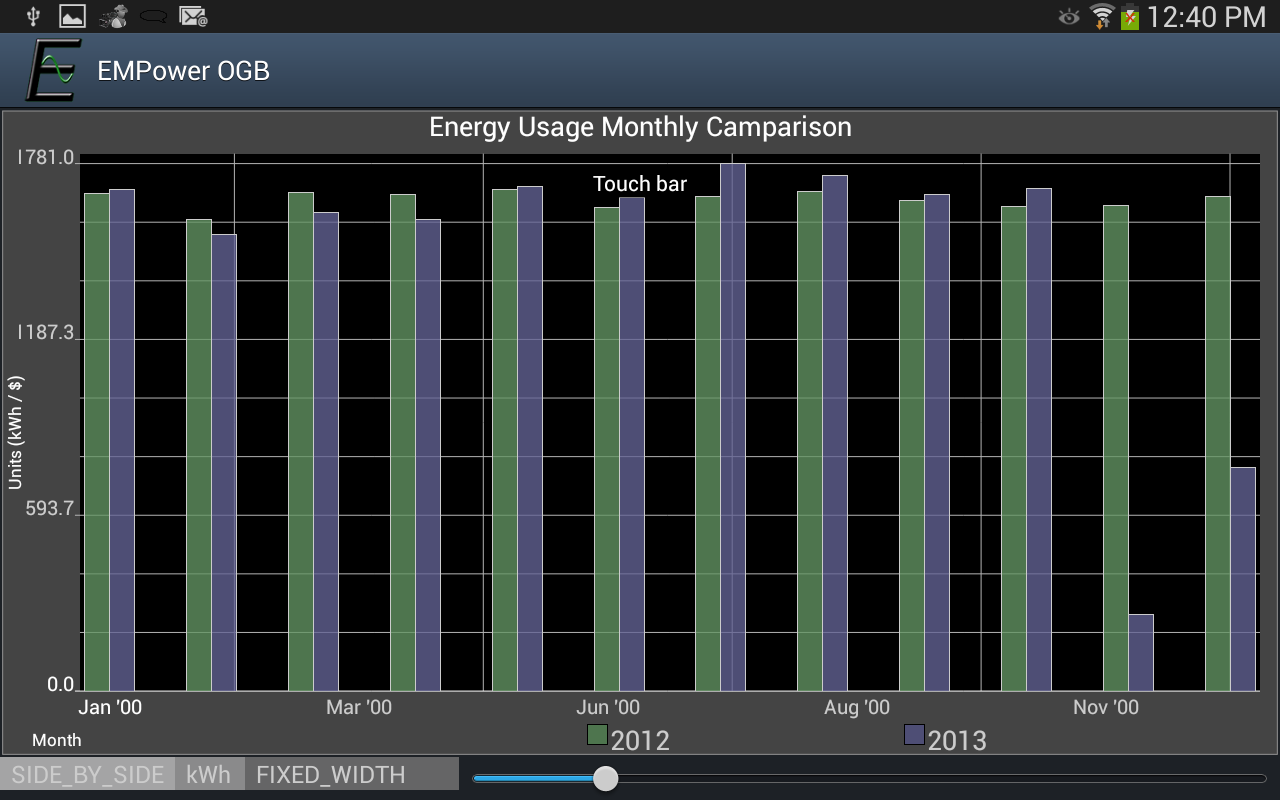
Task: Touch the green January 2012 bar
Action: click(97, 442)
